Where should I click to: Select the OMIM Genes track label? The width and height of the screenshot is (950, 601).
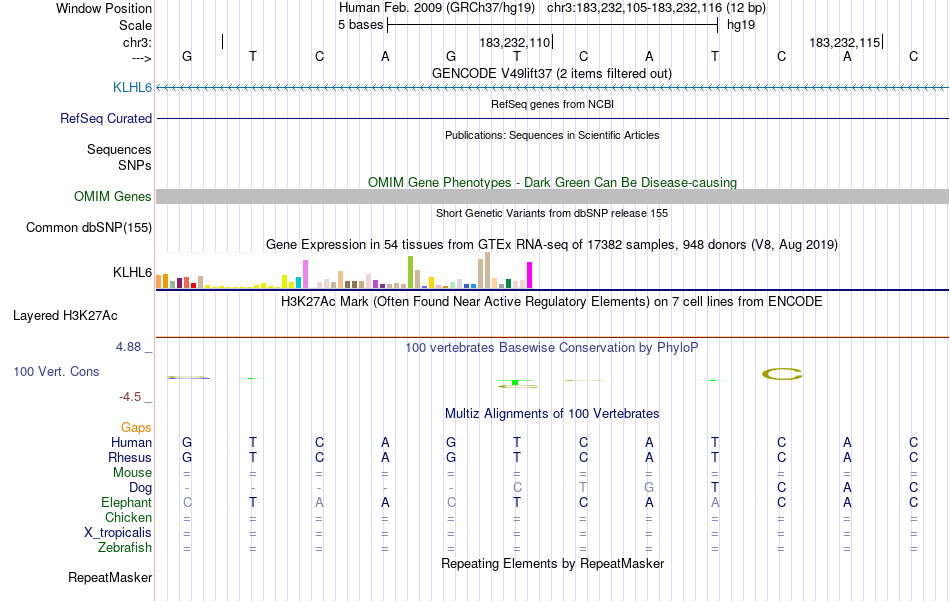112,196
